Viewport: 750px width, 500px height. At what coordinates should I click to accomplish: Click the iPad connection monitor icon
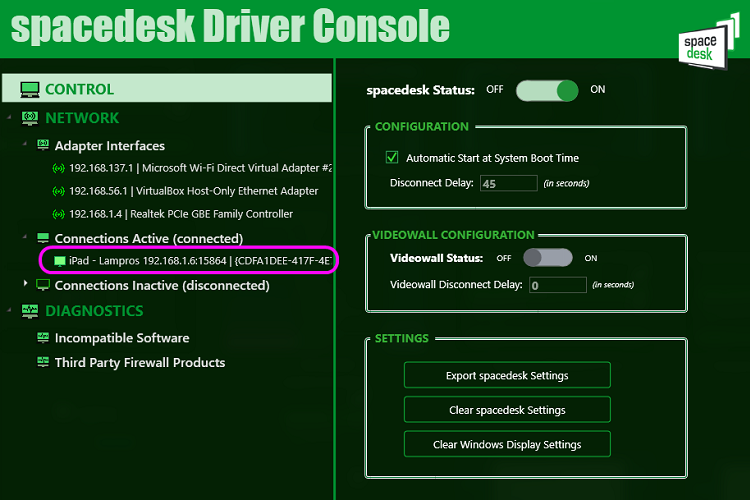(60, 261)
